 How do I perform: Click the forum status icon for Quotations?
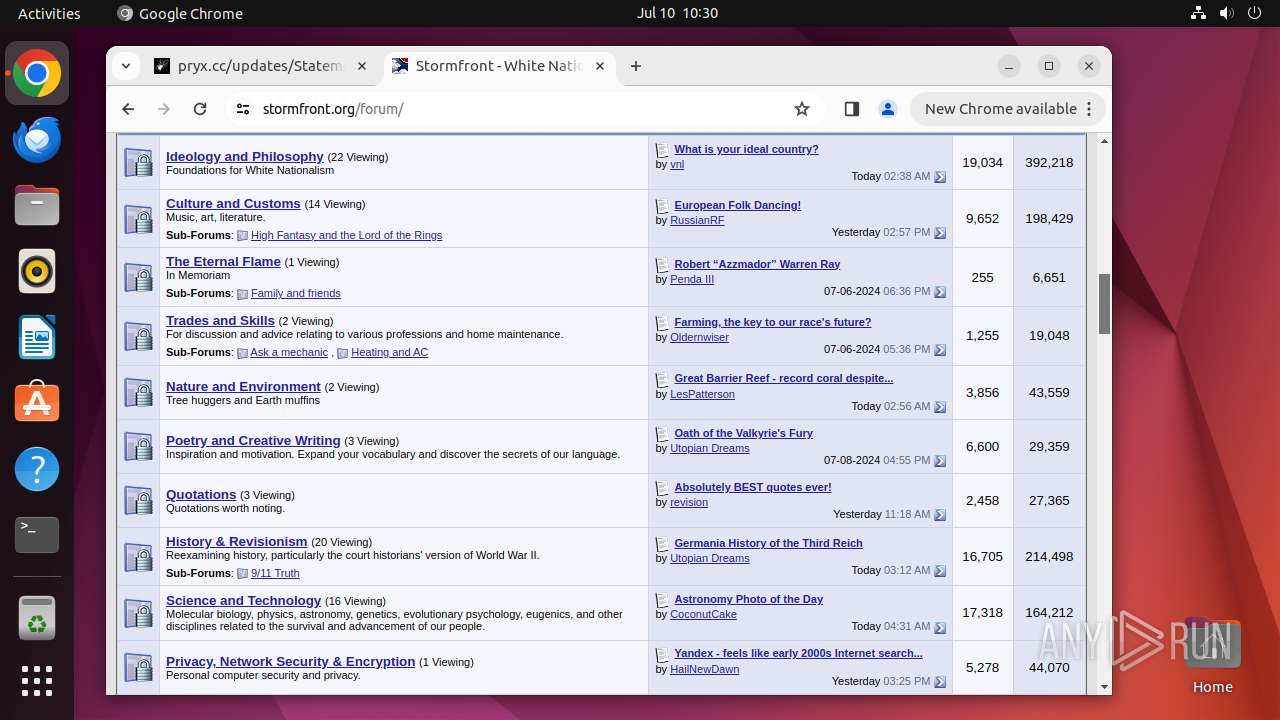pos(138,500)
